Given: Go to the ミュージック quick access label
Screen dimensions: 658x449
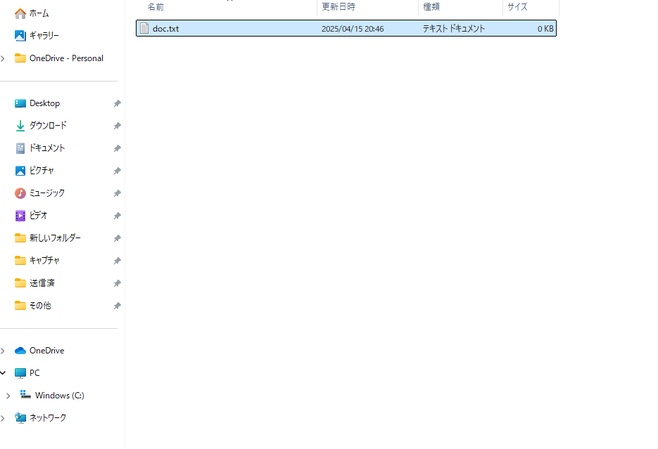Looking at the screenshot, I should click(47, 193).
